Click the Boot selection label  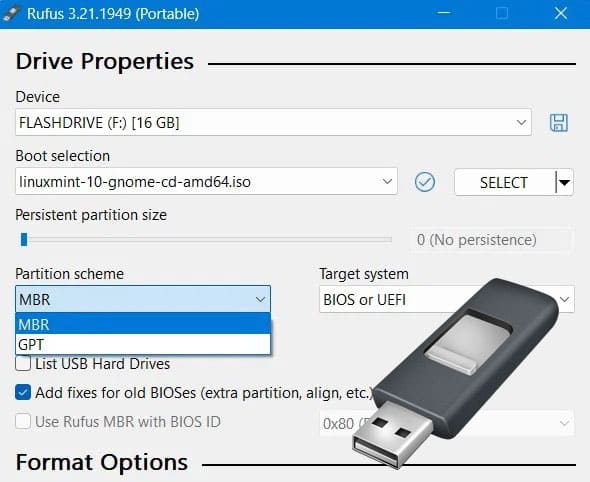click(x=63, y=156)
